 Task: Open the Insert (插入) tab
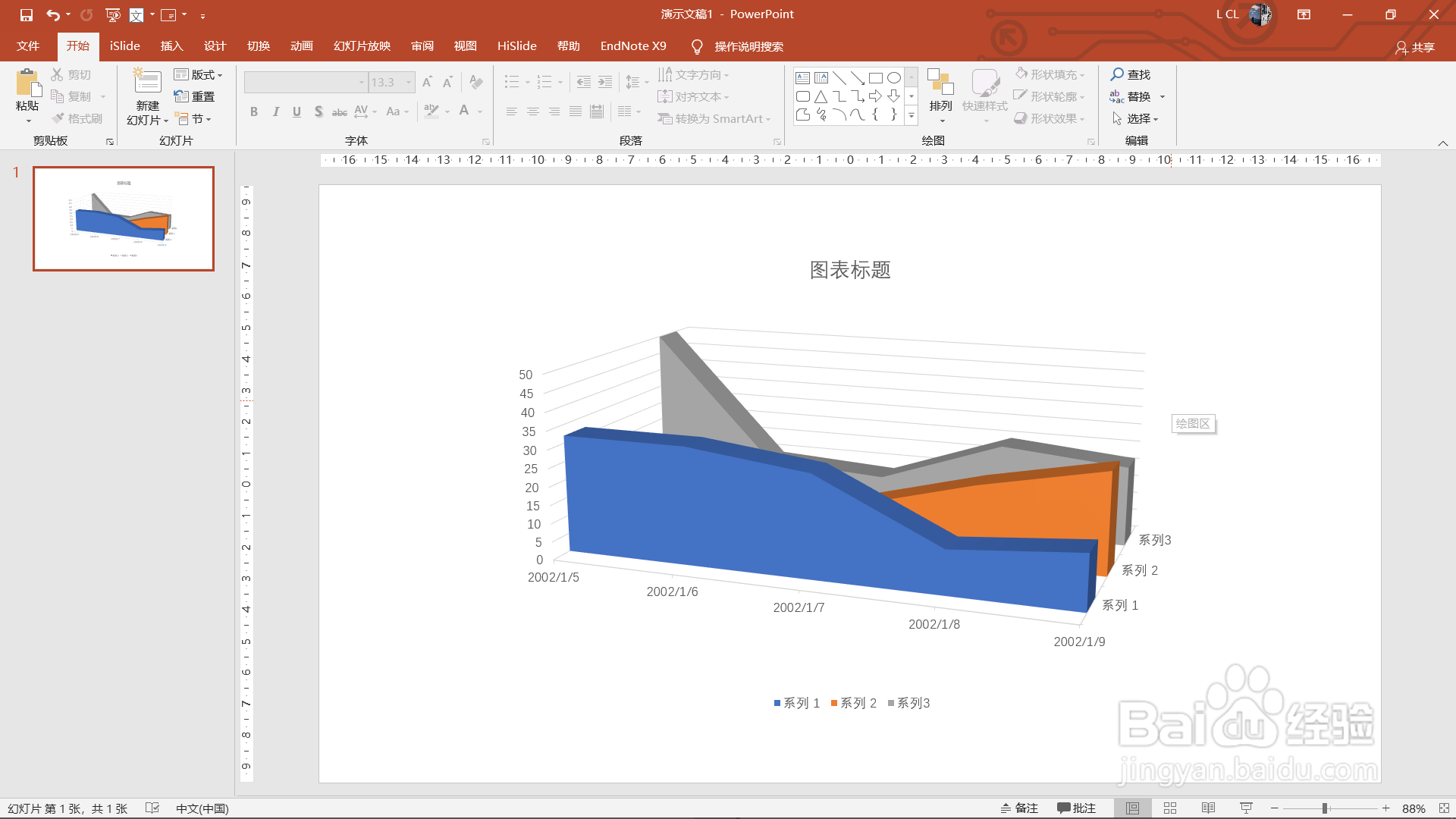pyautogui.click(x=171, y=46)
